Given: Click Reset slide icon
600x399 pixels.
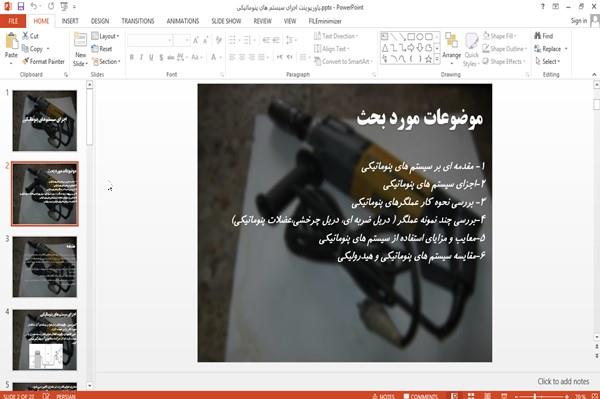Looking at the screenshot, I should click(x=95, y=49).
